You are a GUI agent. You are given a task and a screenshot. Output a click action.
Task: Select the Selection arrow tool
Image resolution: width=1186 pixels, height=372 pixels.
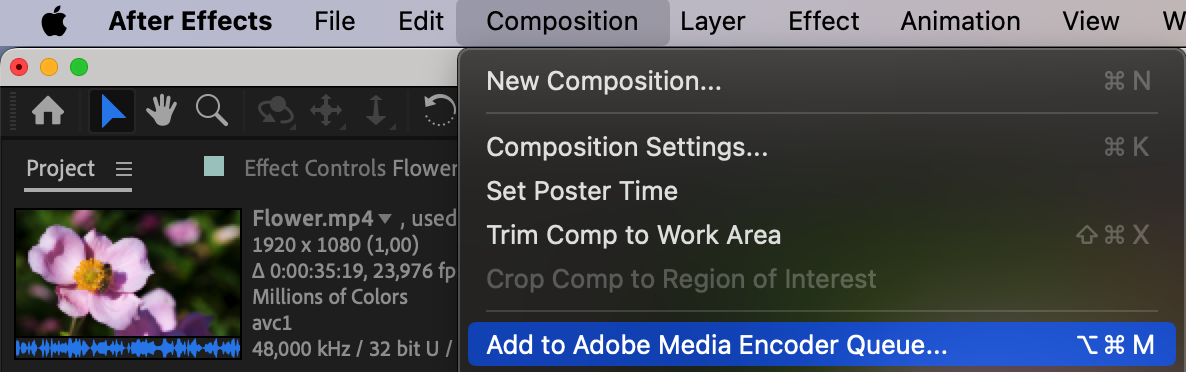(113, 112)
